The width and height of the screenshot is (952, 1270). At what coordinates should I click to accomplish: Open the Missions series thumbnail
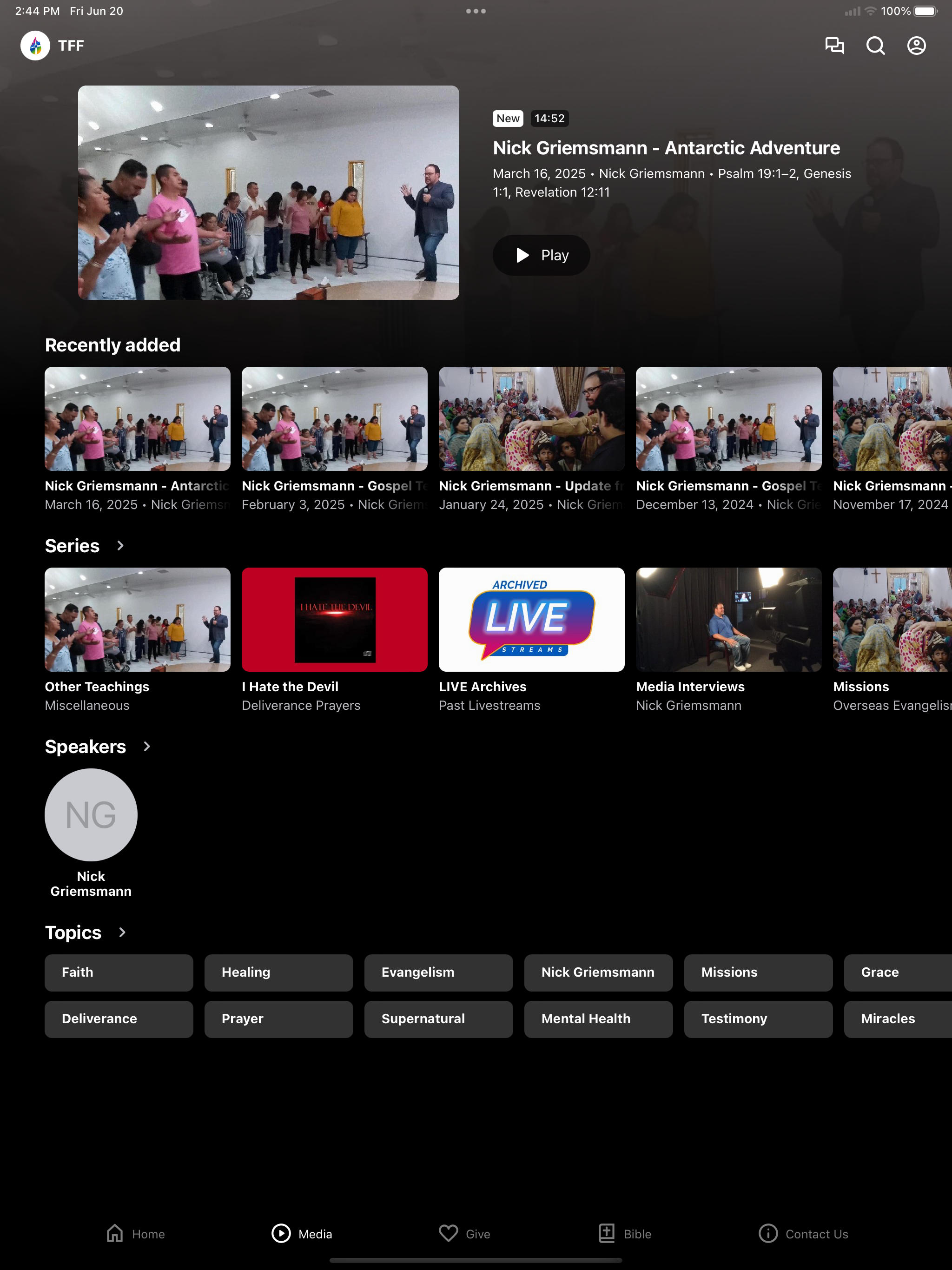click(892, 620)
